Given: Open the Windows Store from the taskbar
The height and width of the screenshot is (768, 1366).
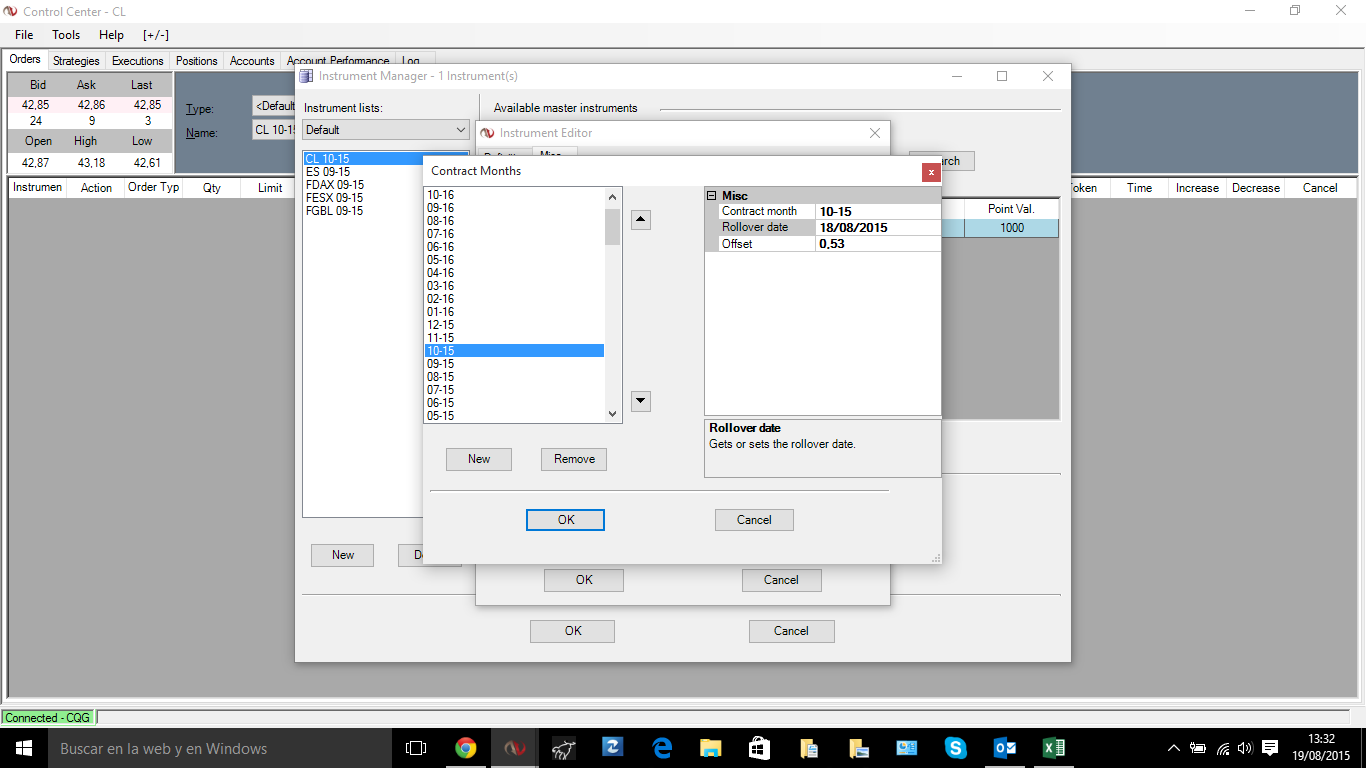Looking at the screenshot, I should tap(759, 748).
